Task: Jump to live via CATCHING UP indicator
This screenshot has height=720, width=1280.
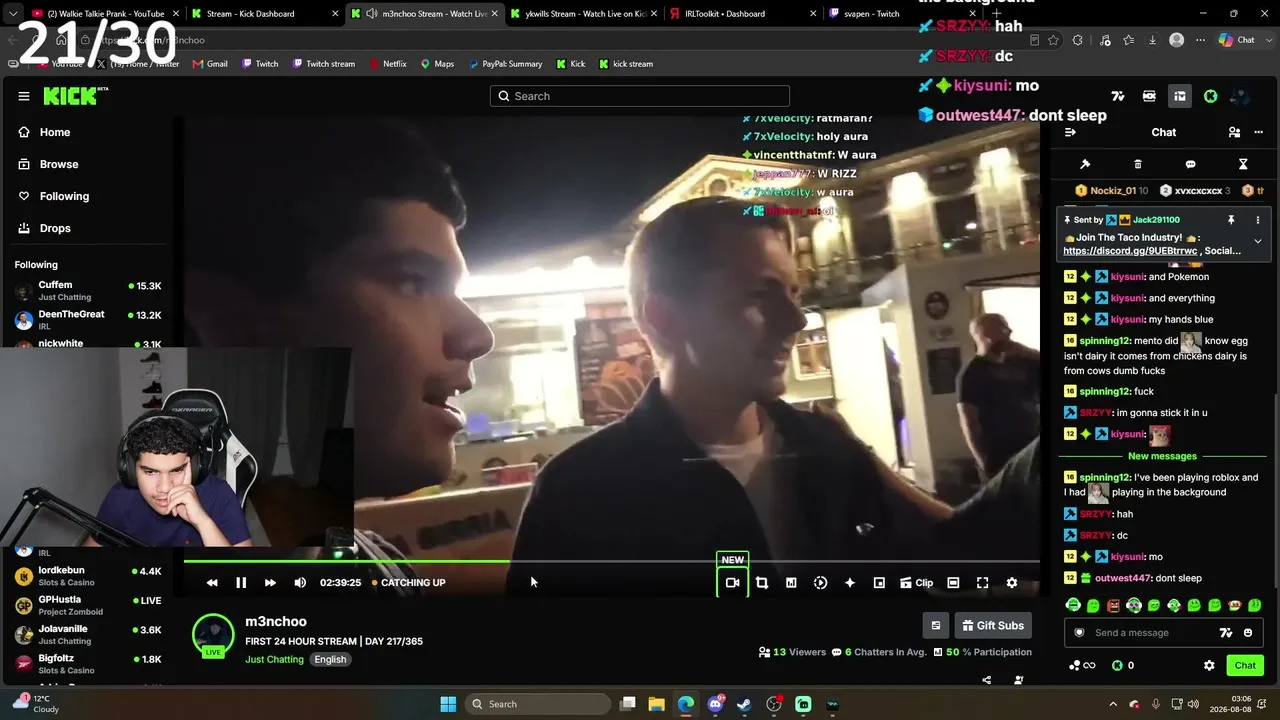Action: [x=408, y=583]
